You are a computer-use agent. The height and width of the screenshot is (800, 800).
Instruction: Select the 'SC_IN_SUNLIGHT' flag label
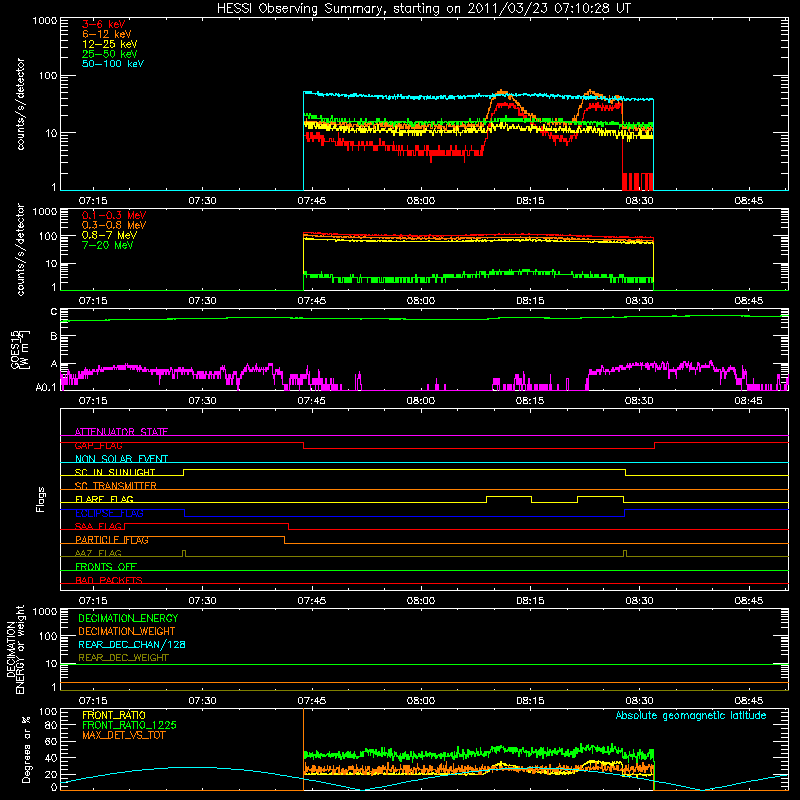[x=115, y=472]
